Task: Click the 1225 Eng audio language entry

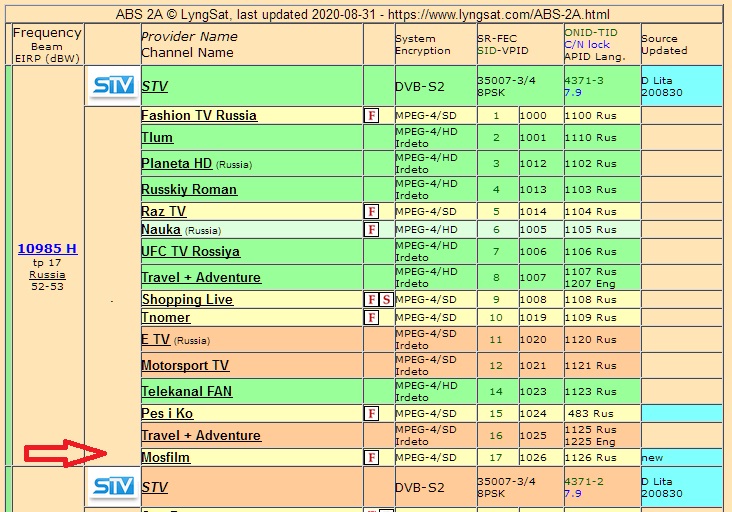Action: [x=590, y=442]
